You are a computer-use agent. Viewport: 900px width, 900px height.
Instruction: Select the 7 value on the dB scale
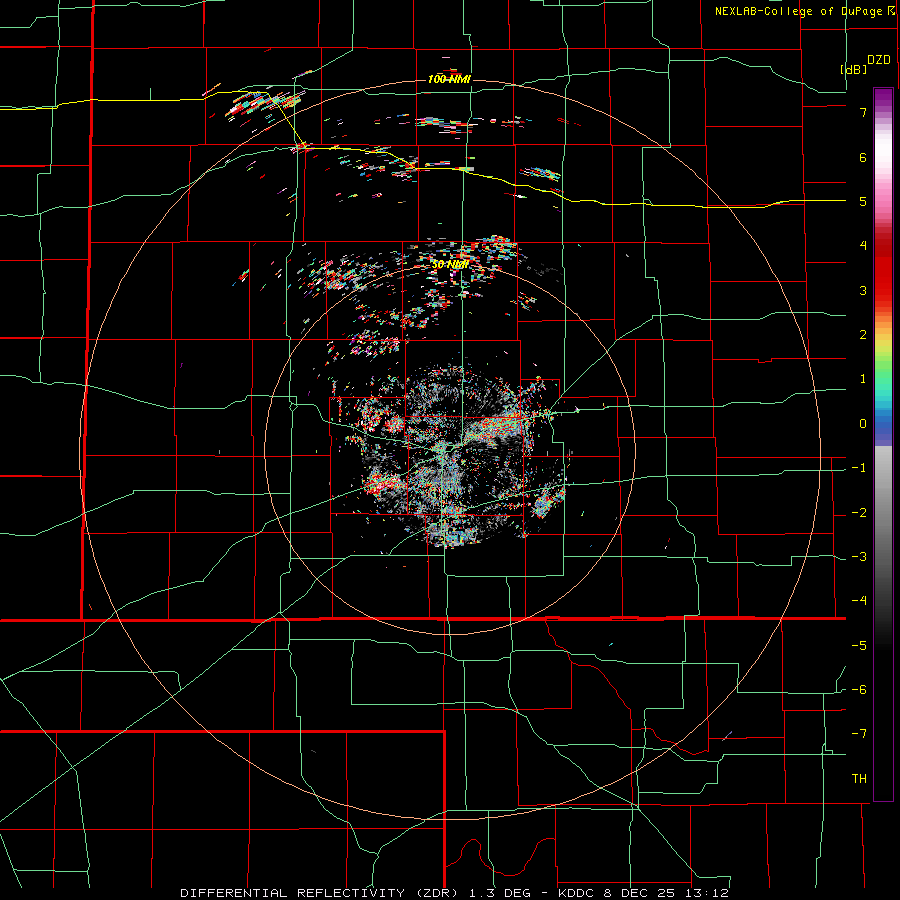tap(863, 112)
